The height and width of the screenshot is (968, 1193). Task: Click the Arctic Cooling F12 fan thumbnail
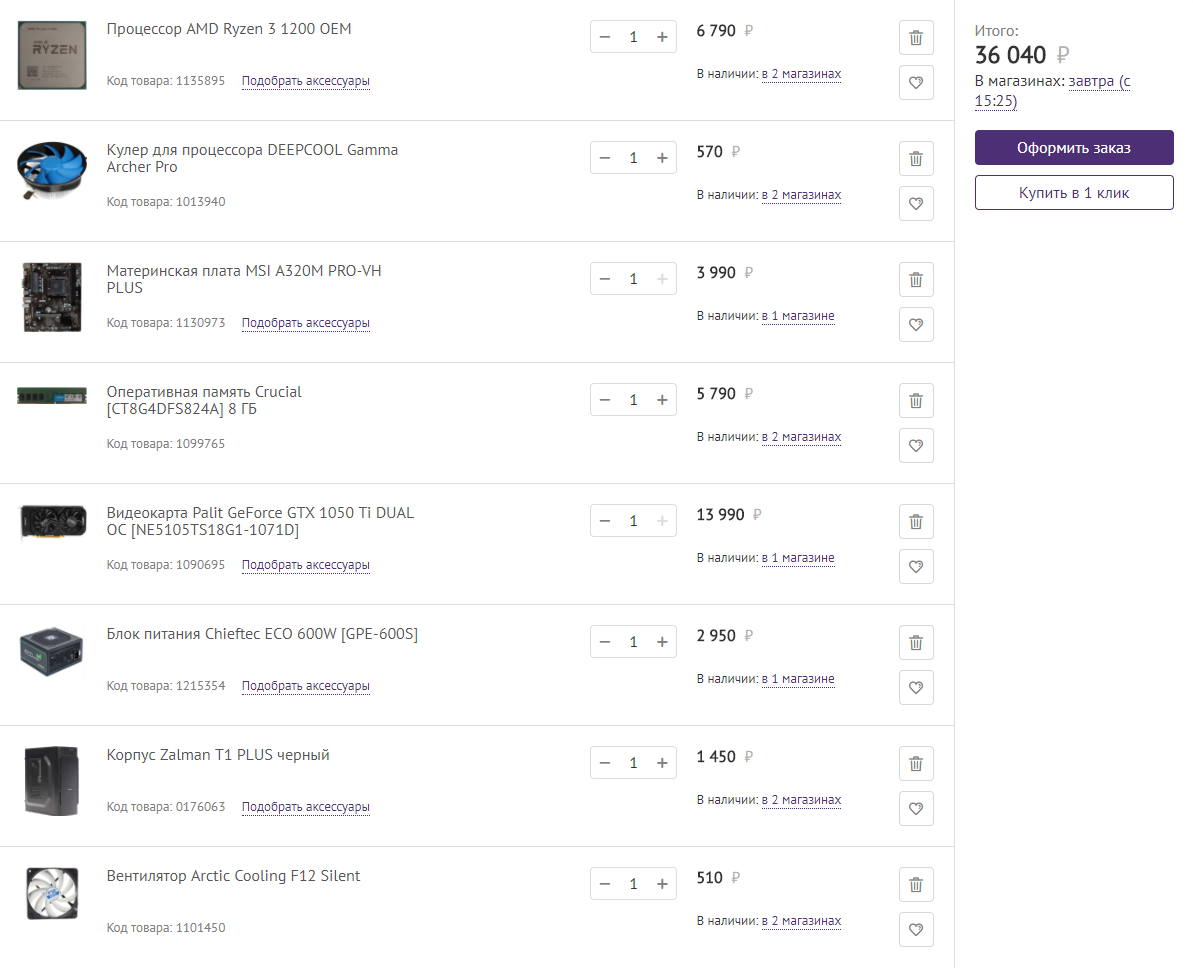pyautogui.click(x=52, y=893)
